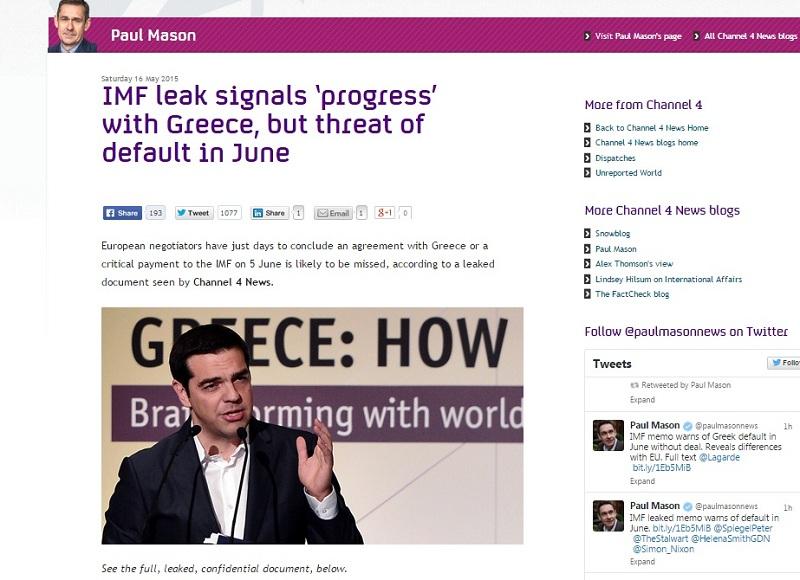Open the Paul Mason blog title
800x580 pixels.
tap(153, 35)
